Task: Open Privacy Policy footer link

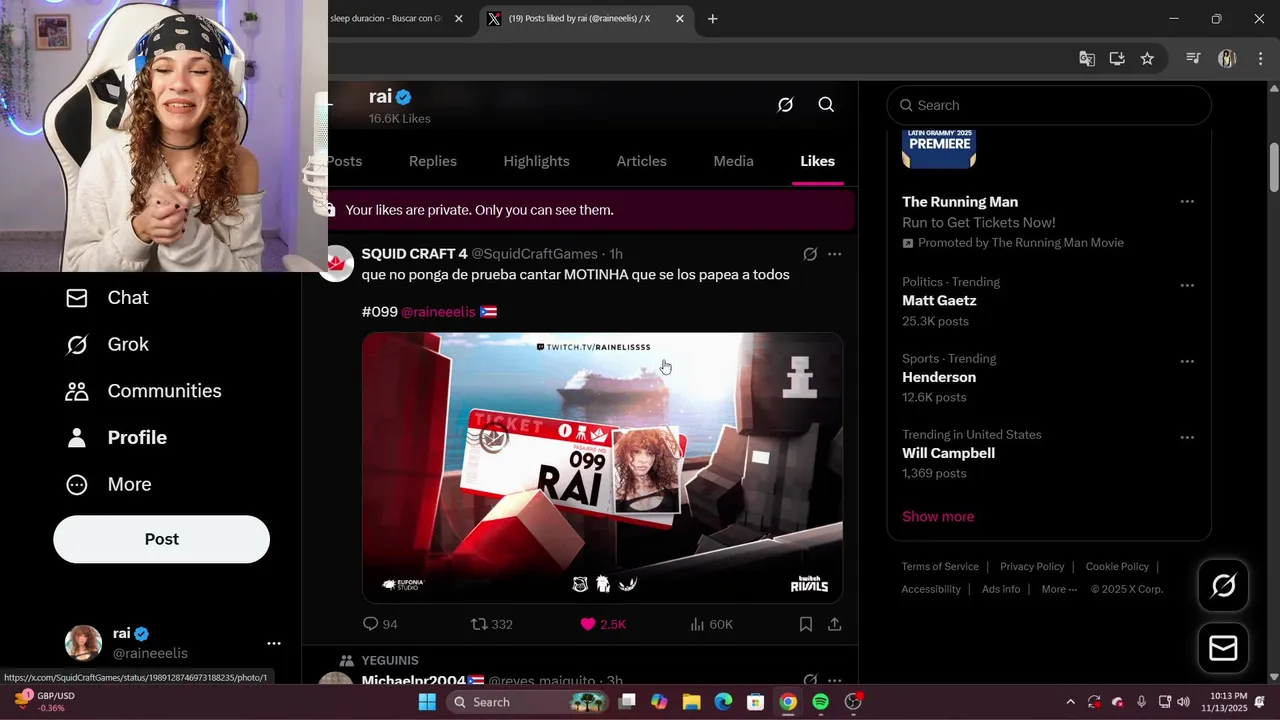Action: [x=1032, y=567]
